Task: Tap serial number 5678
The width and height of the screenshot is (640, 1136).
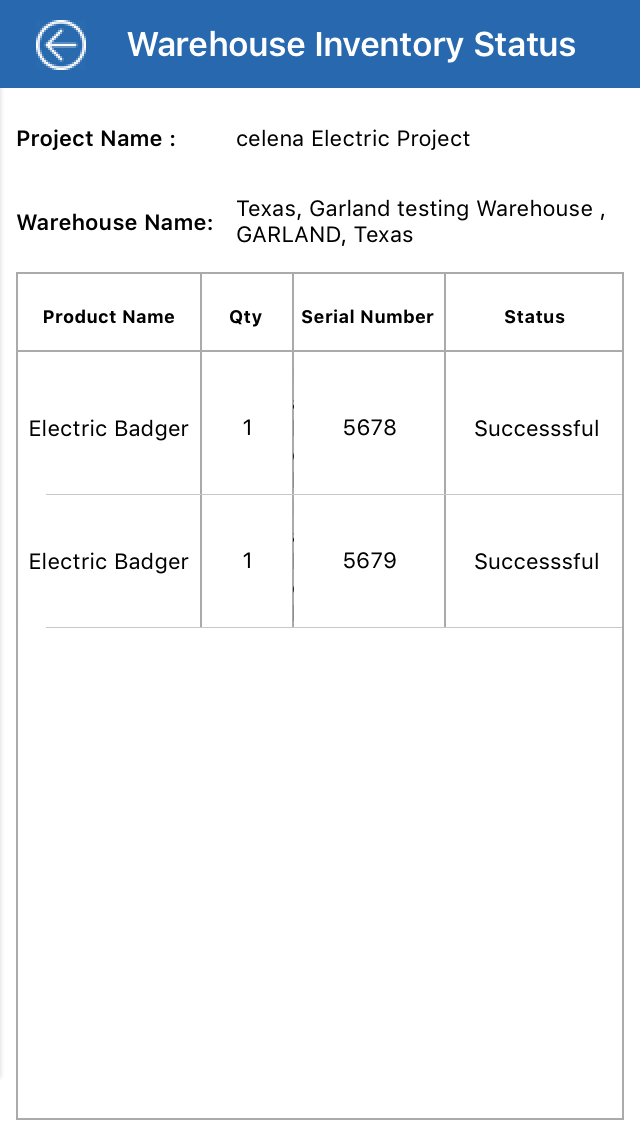Action: 370,428
